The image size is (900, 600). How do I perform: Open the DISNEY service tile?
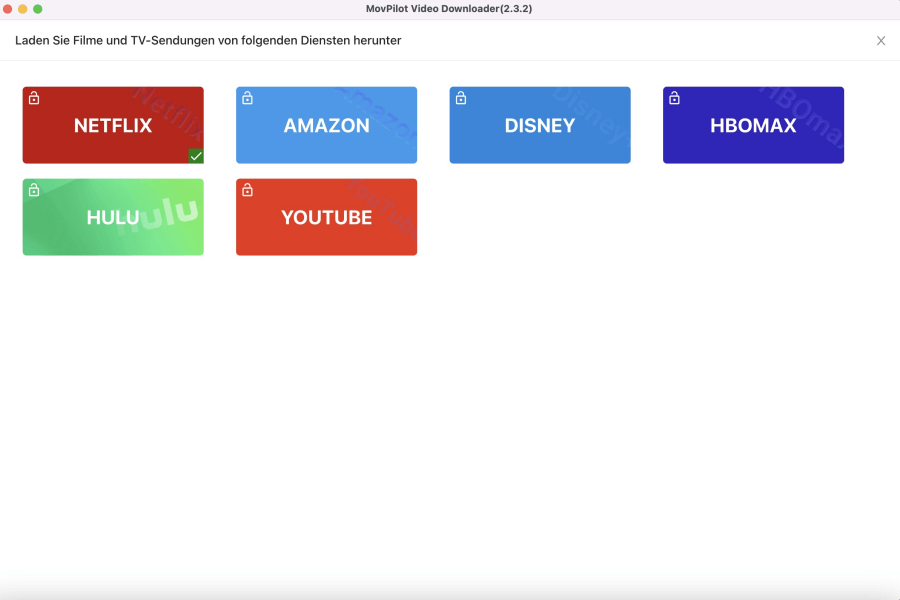(x=540, y=125)
